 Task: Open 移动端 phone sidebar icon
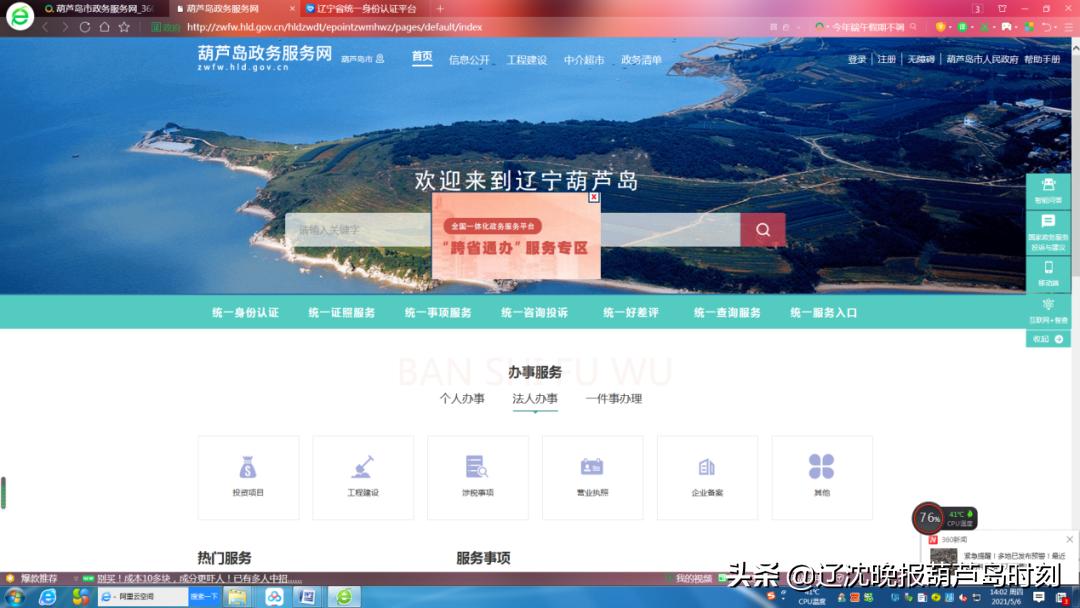click(1048, 273)
